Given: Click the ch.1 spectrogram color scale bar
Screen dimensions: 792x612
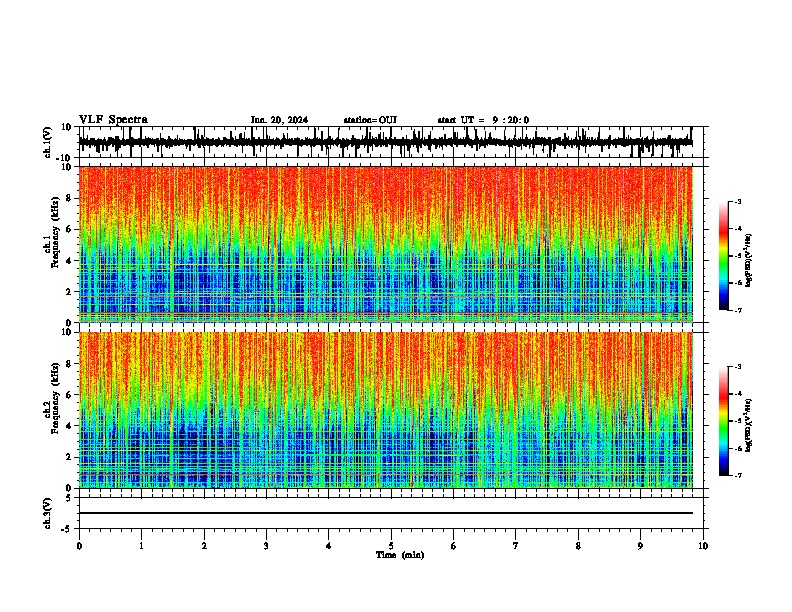Looking at the screenshot, I should tap(724, 256).
